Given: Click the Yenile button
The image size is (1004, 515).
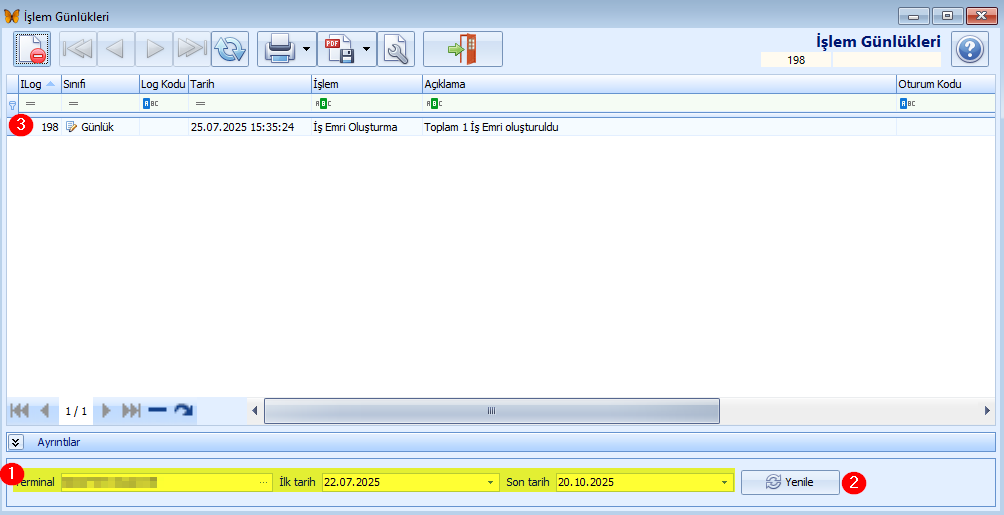Looking at the screenshot, I should [790, 482].
